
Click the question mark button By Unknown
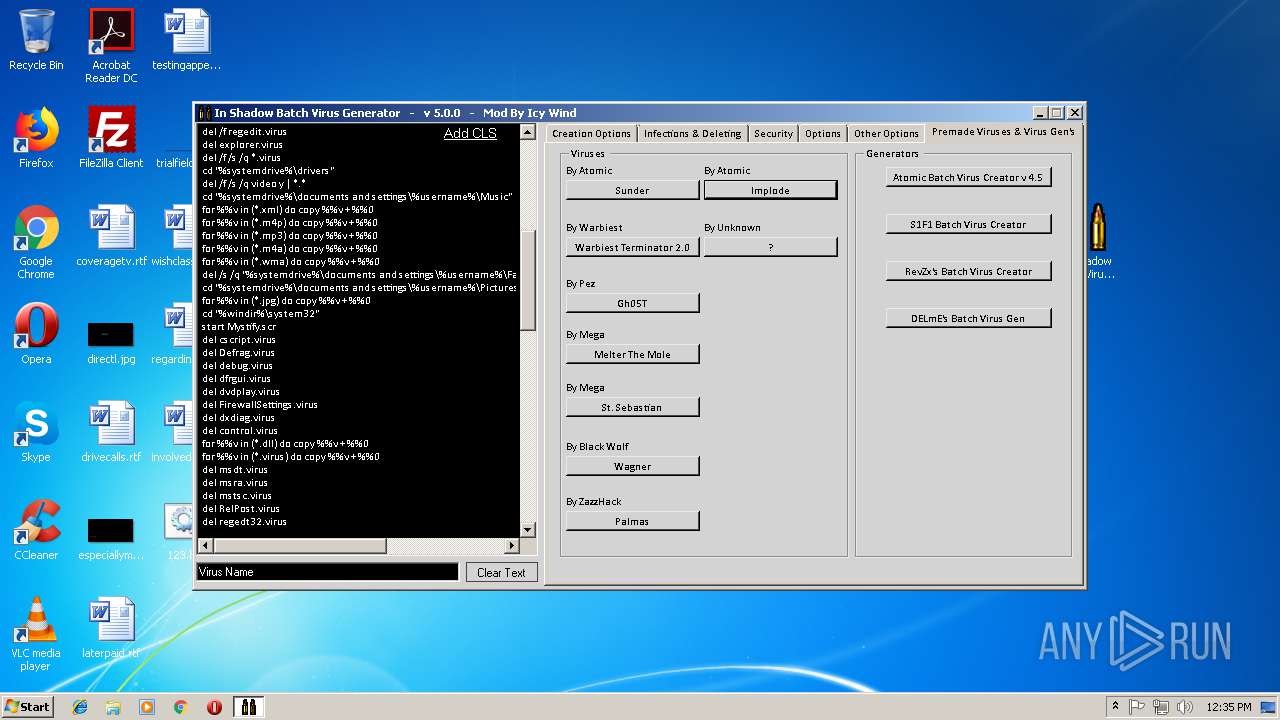point(770,247)
